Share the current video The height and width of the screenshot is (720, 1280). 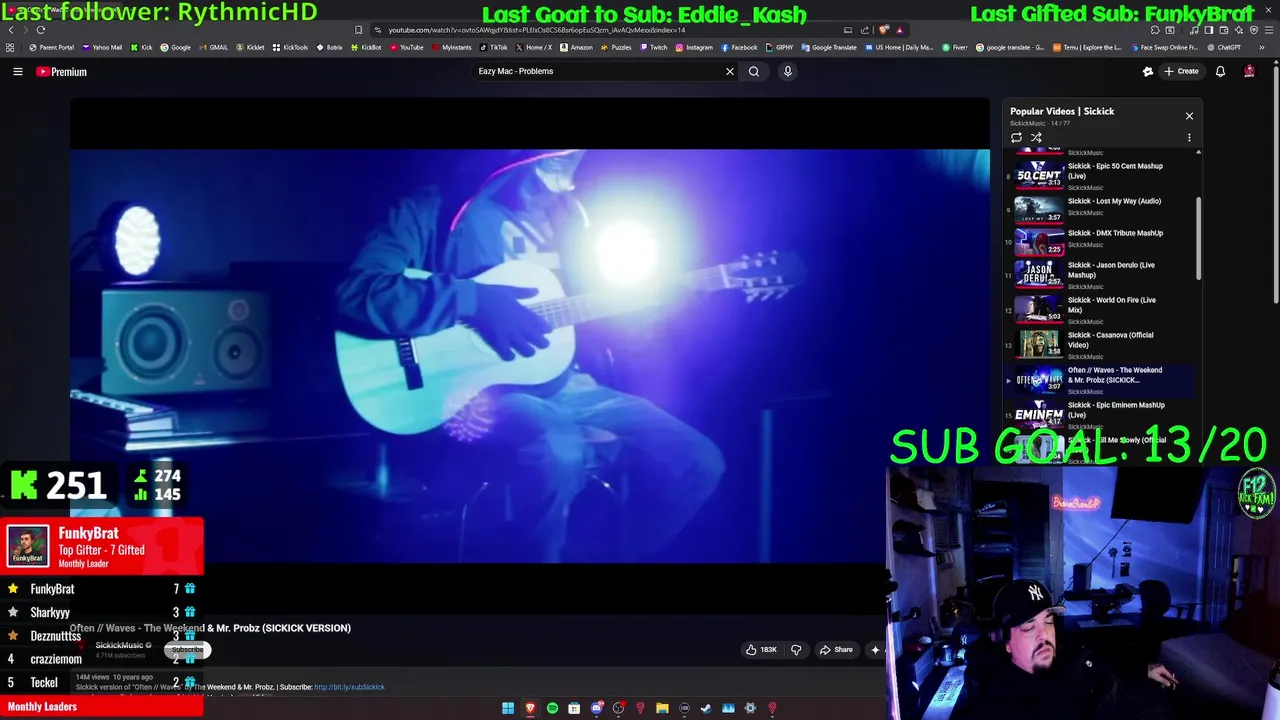click(836, 650)
